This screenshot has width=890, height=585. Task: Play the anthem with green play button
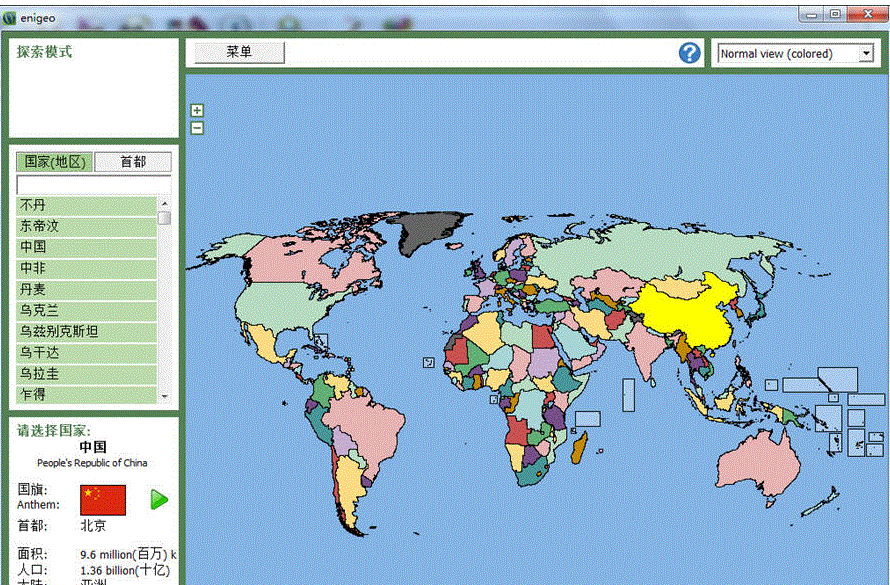point(159,499)
